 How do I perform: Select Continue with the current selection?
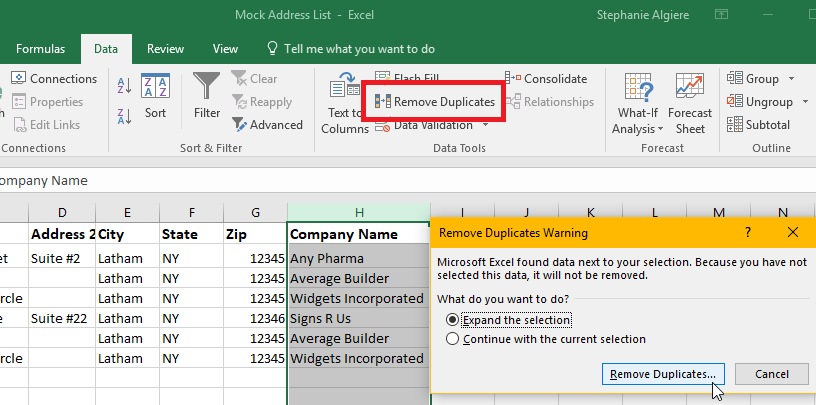(x=454, y=339)
